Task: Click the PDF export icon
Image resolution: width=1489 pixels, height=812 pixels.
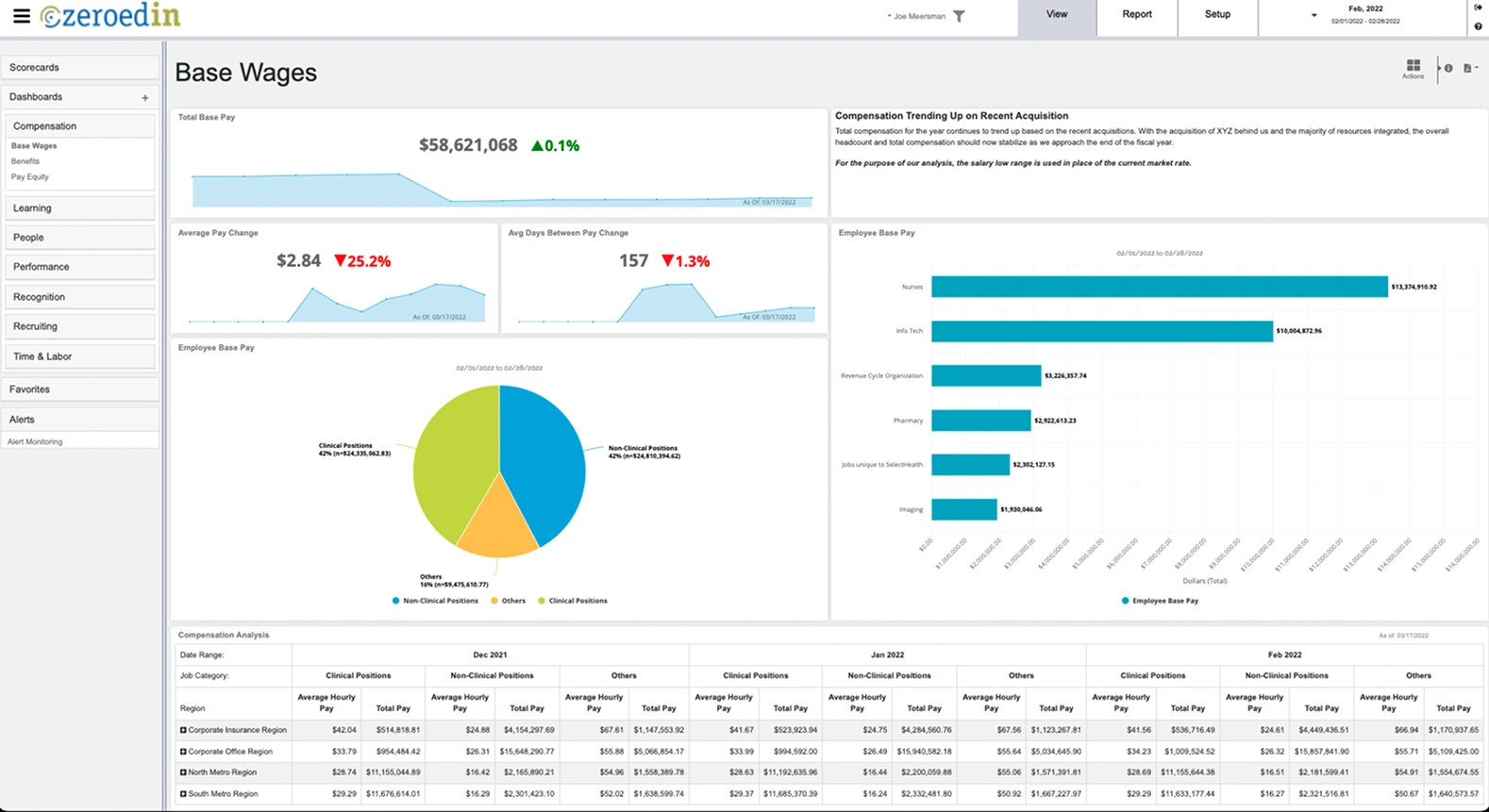Action: coord(1467,68)
